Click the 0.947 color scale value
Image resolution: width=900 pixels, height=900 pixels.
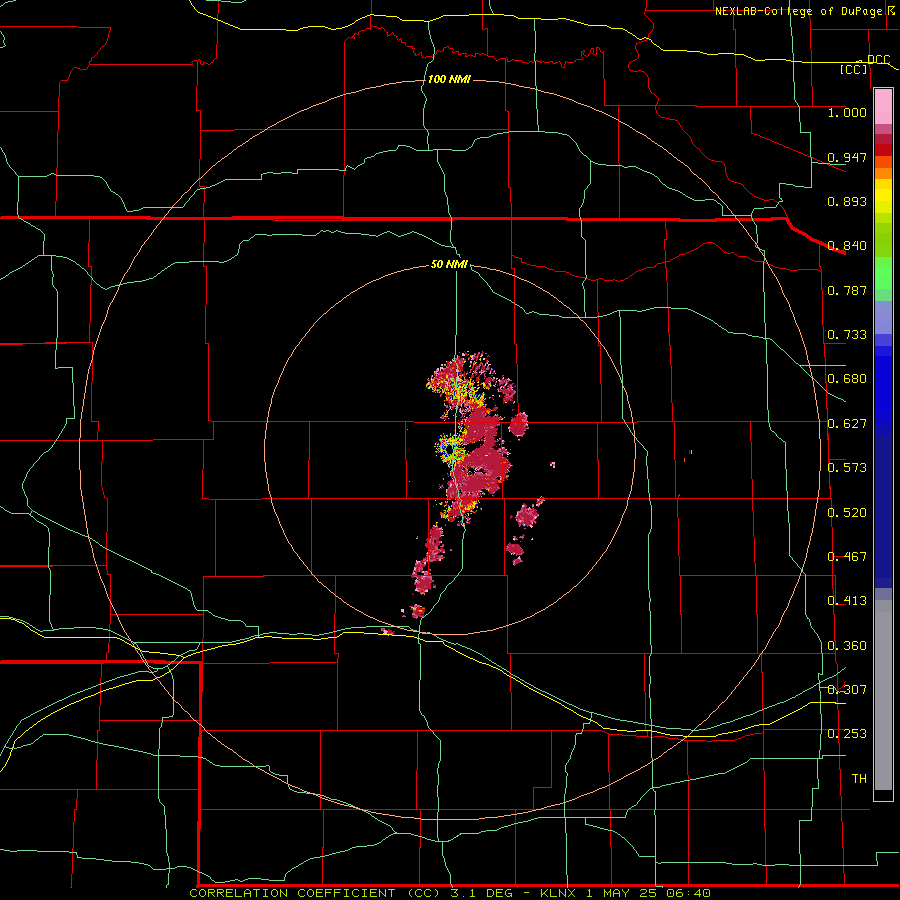tap(847, 157)
